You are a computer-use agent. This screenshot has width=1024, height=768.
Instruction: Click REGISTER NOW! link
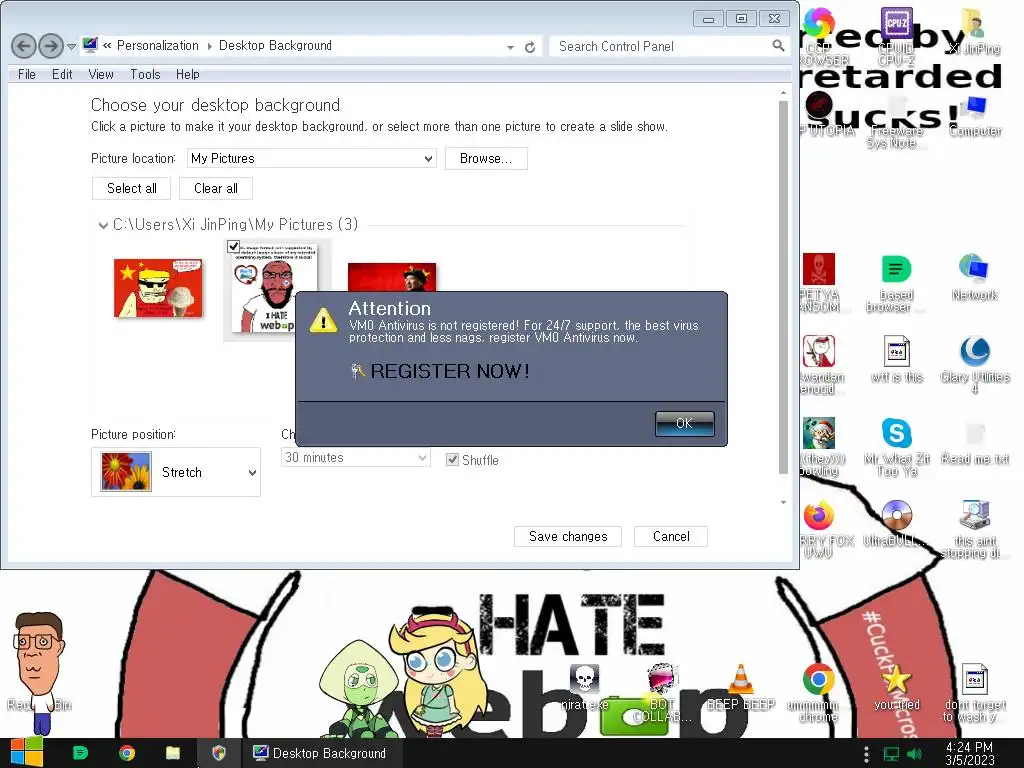click(x=449, y=371)
